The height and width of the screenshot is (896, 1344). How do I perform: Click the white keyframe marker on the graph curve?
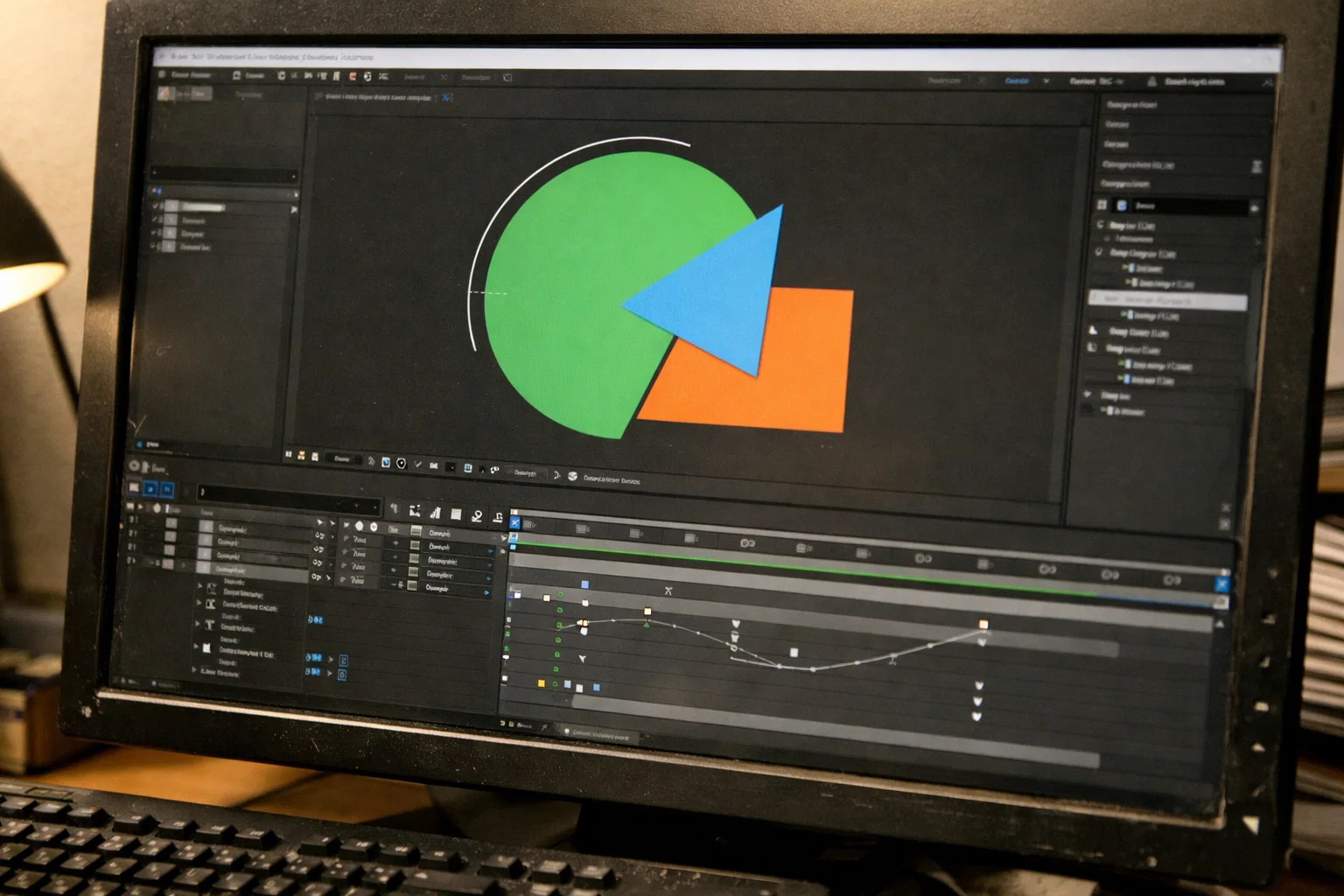(794, 651)
